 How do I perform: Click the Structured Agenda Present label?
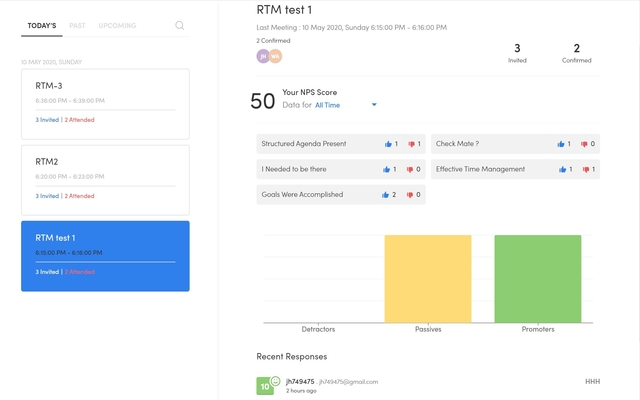coord(304,144)
